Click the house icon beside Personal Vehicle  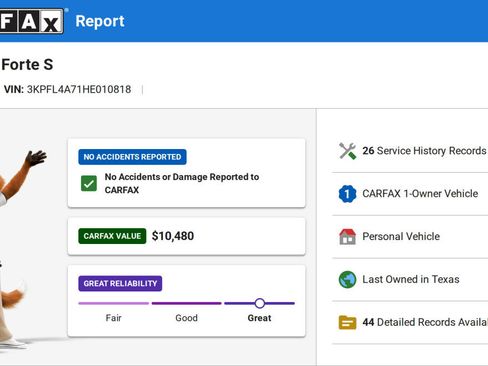tap(347, 237)
